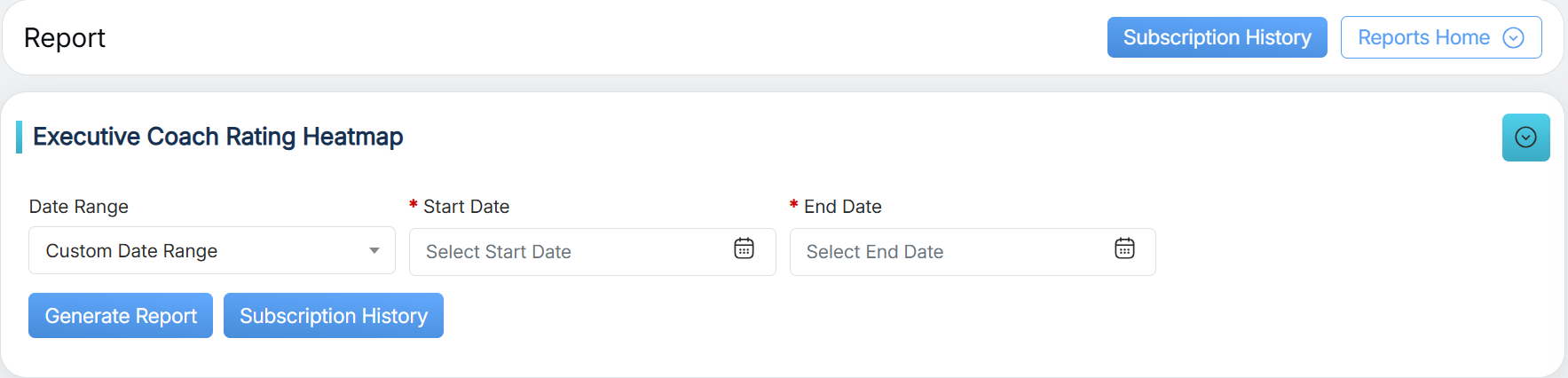Open the End Date calendar picker icon
The width and height of the screenshot is (1568, 378).
1124,249
